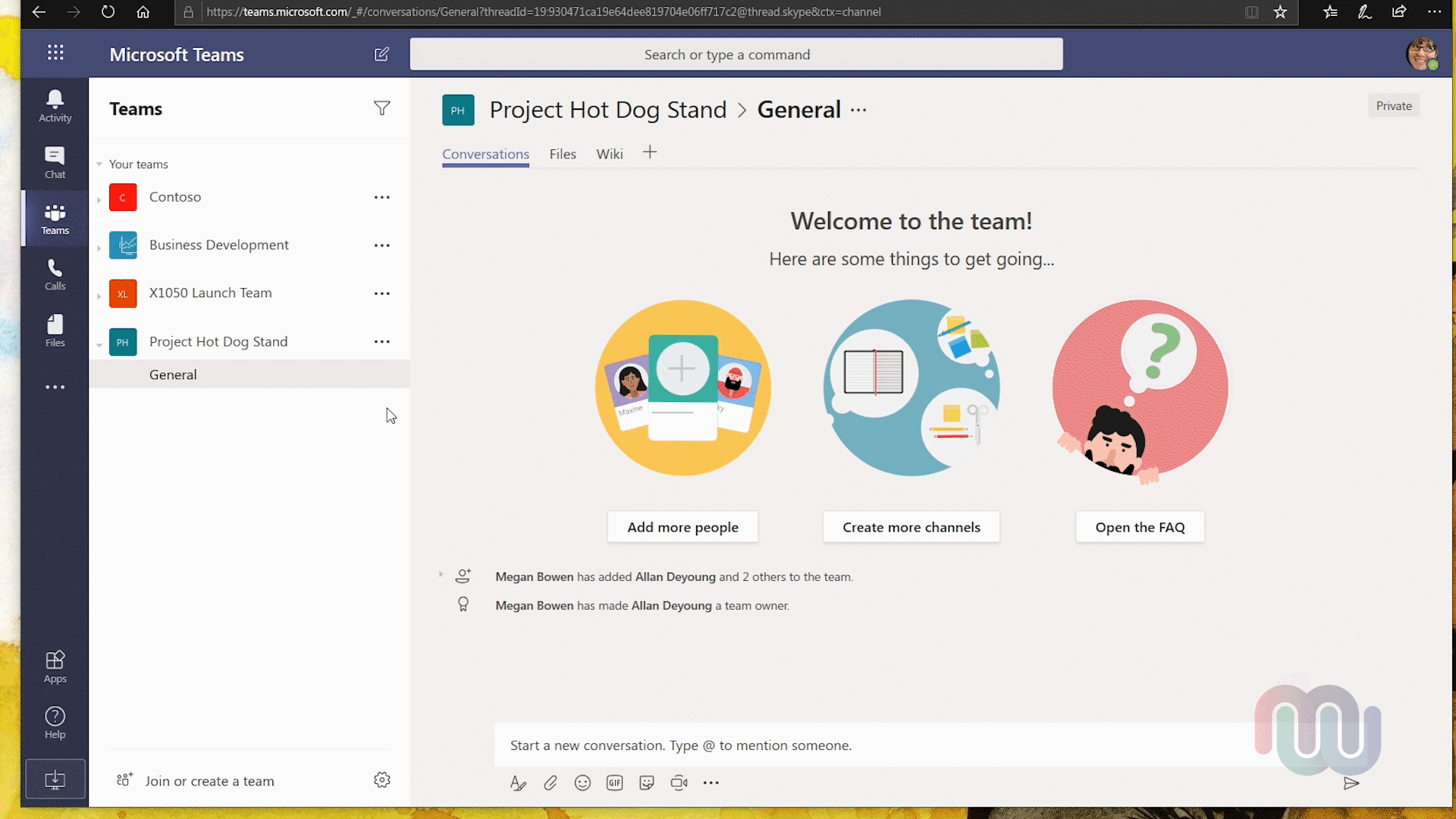Select the General channel

click(x=249, y=375)
